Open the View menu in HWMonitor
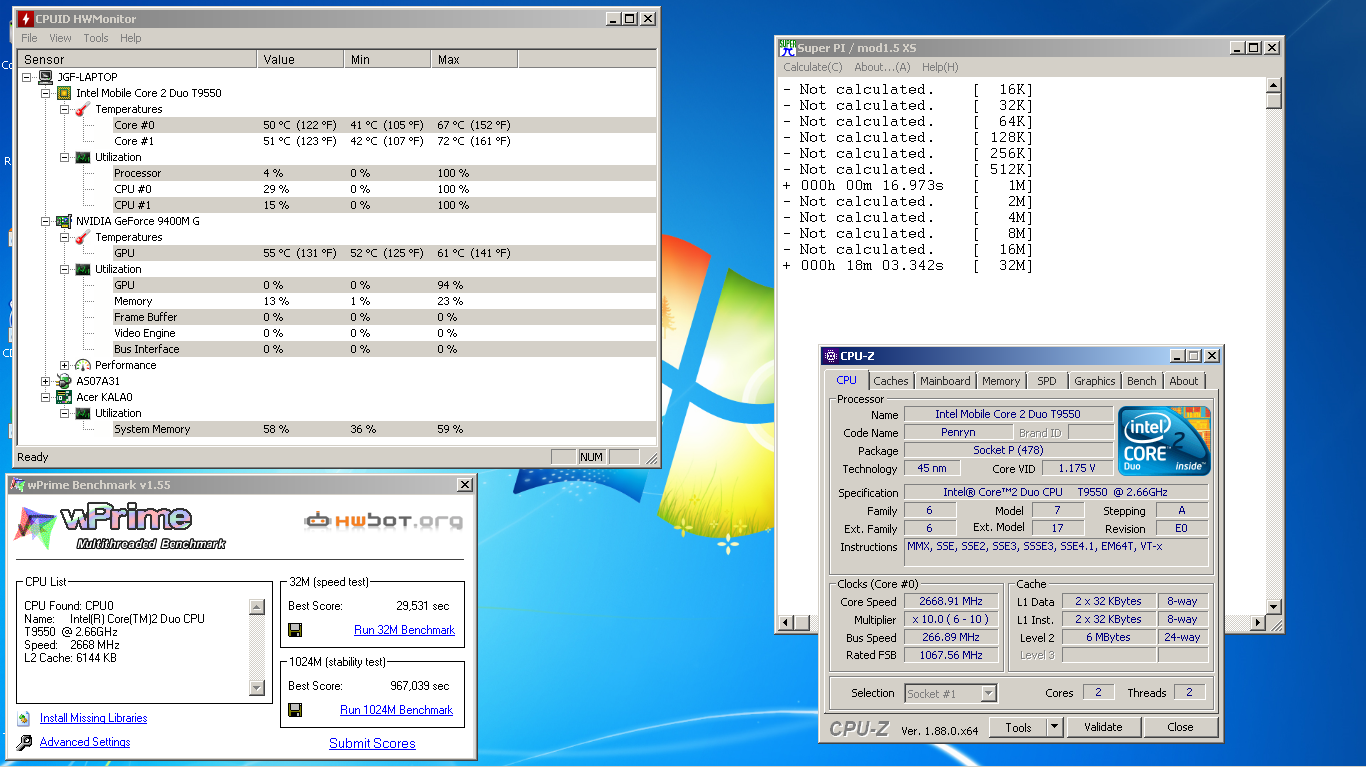The height and width of the screenshot is (768, 1366). [x=60, y=38]
